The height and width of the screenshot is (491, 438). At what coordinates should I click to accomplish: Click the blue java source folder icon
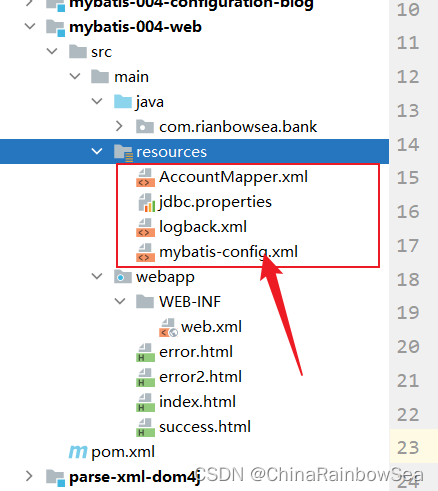[123, 102]
